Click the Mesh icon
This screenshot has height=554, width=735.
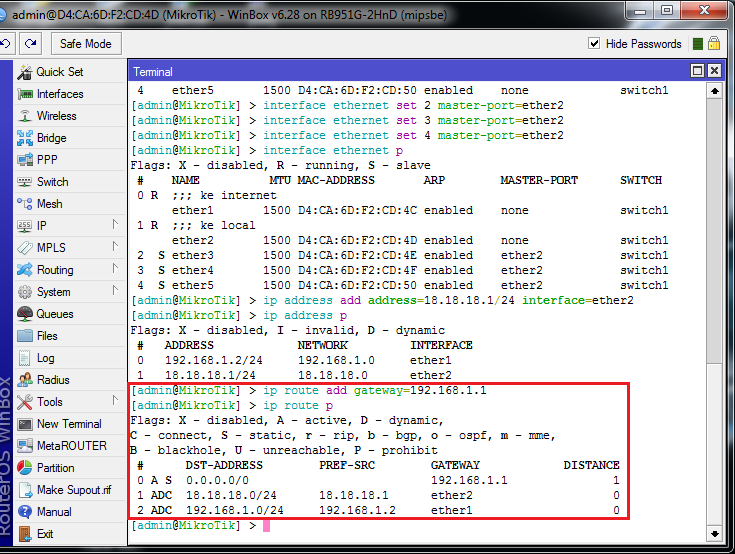[x=25, y=204]
